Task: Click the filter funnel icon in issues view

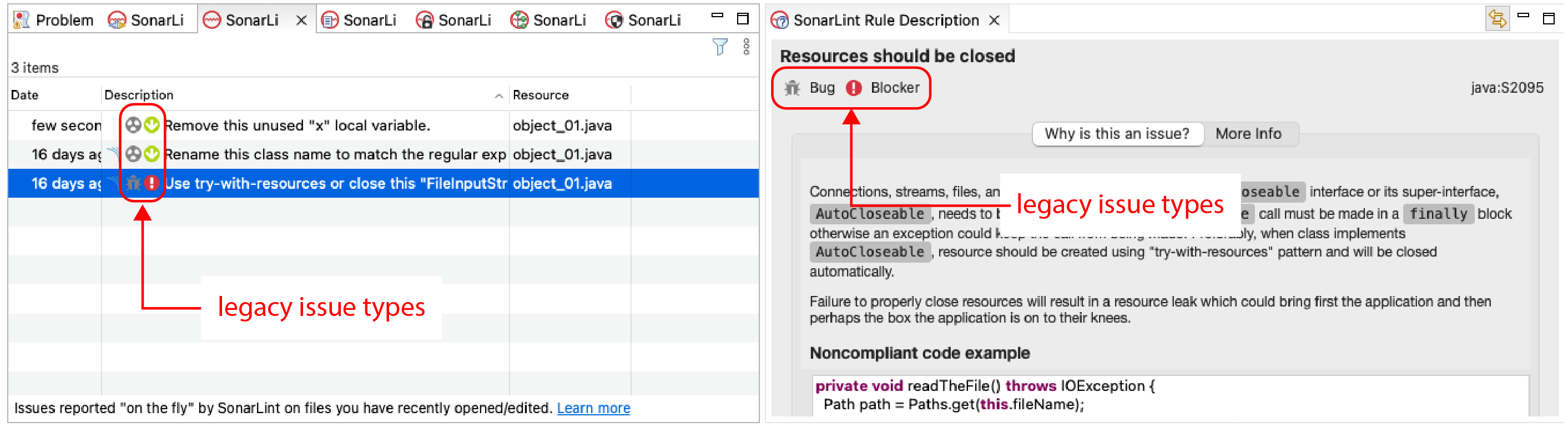Action: tap(720, 47)
